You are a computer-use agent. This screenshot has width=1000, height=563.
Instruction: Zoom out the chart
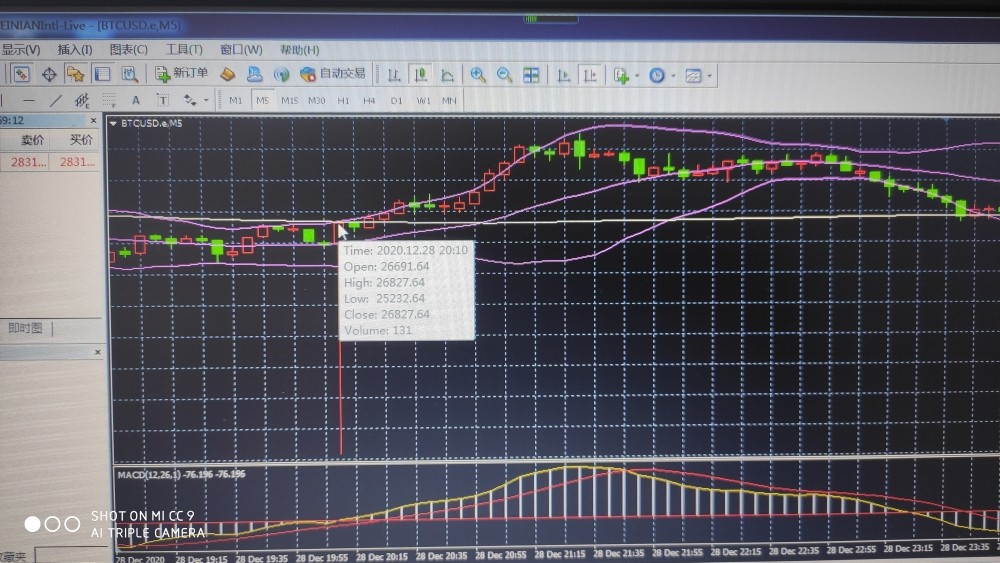tap(504, 75)
